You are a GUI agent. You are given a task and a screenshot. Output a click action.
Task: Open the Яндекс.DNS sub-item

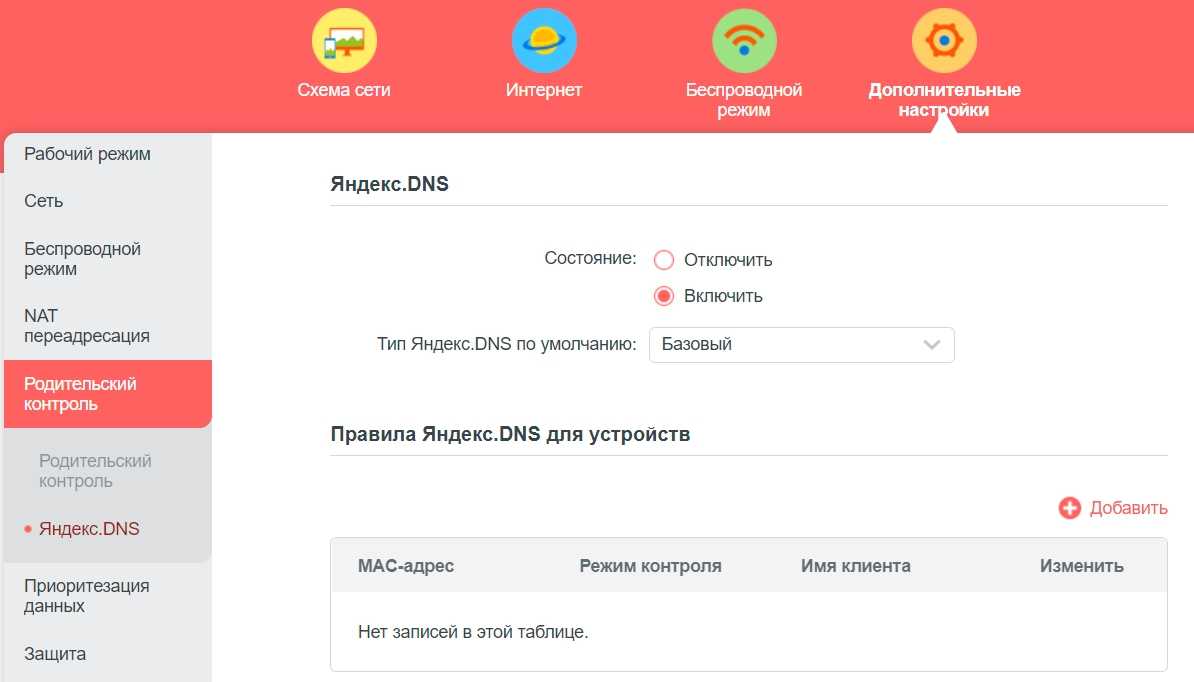89,529
